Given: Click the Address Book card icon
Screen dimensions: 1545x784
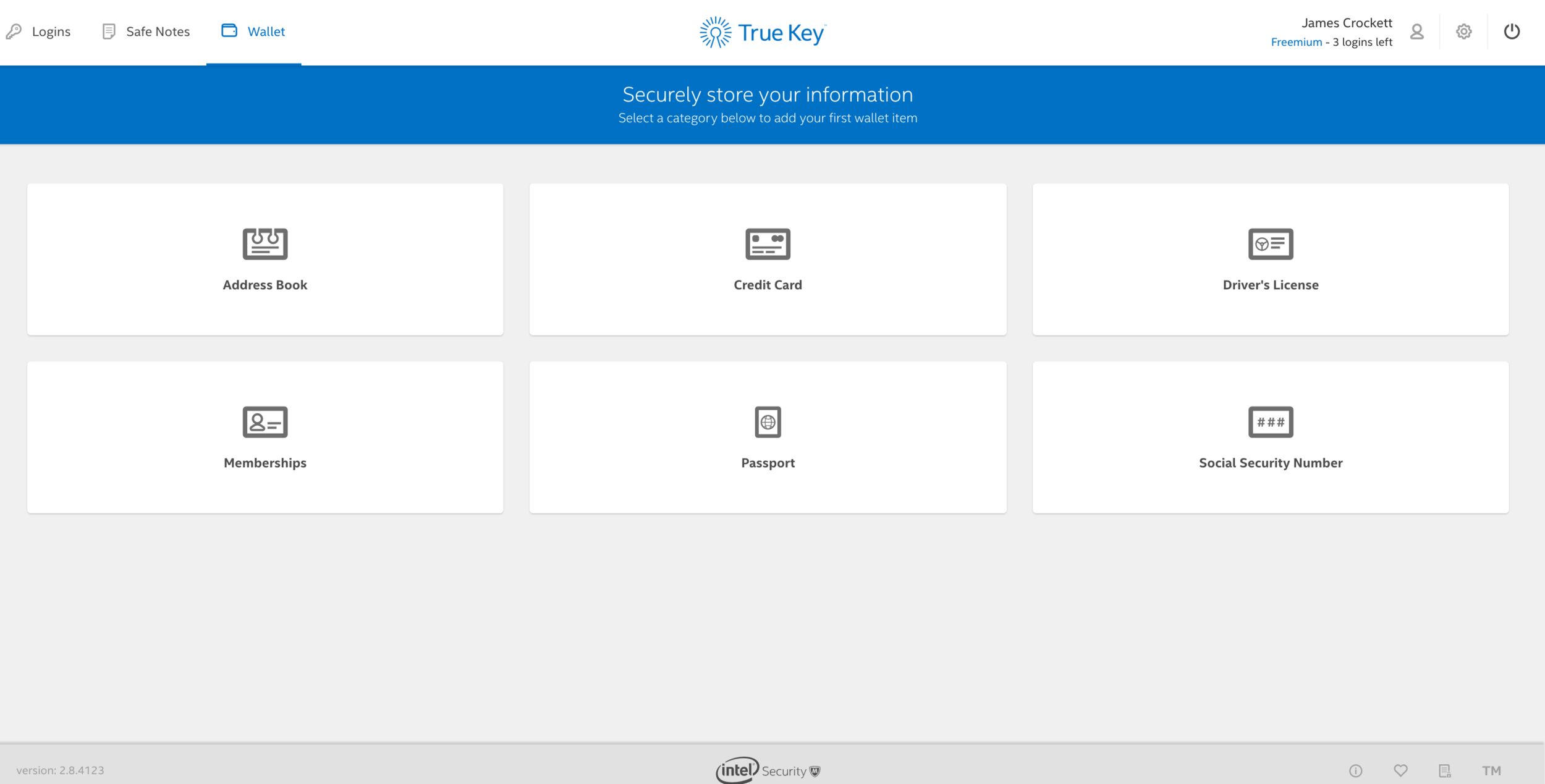Looking at the screenshot, I should click(x=265, y=243).
